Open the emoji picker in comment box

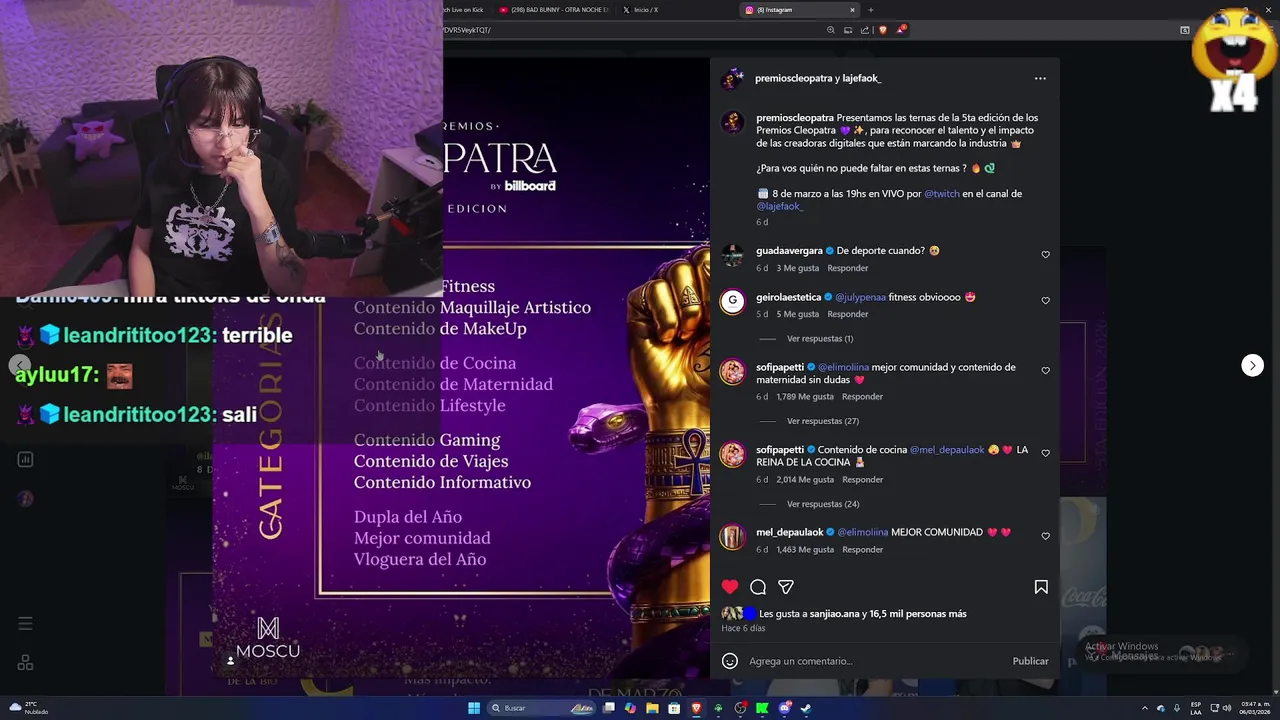730,661
